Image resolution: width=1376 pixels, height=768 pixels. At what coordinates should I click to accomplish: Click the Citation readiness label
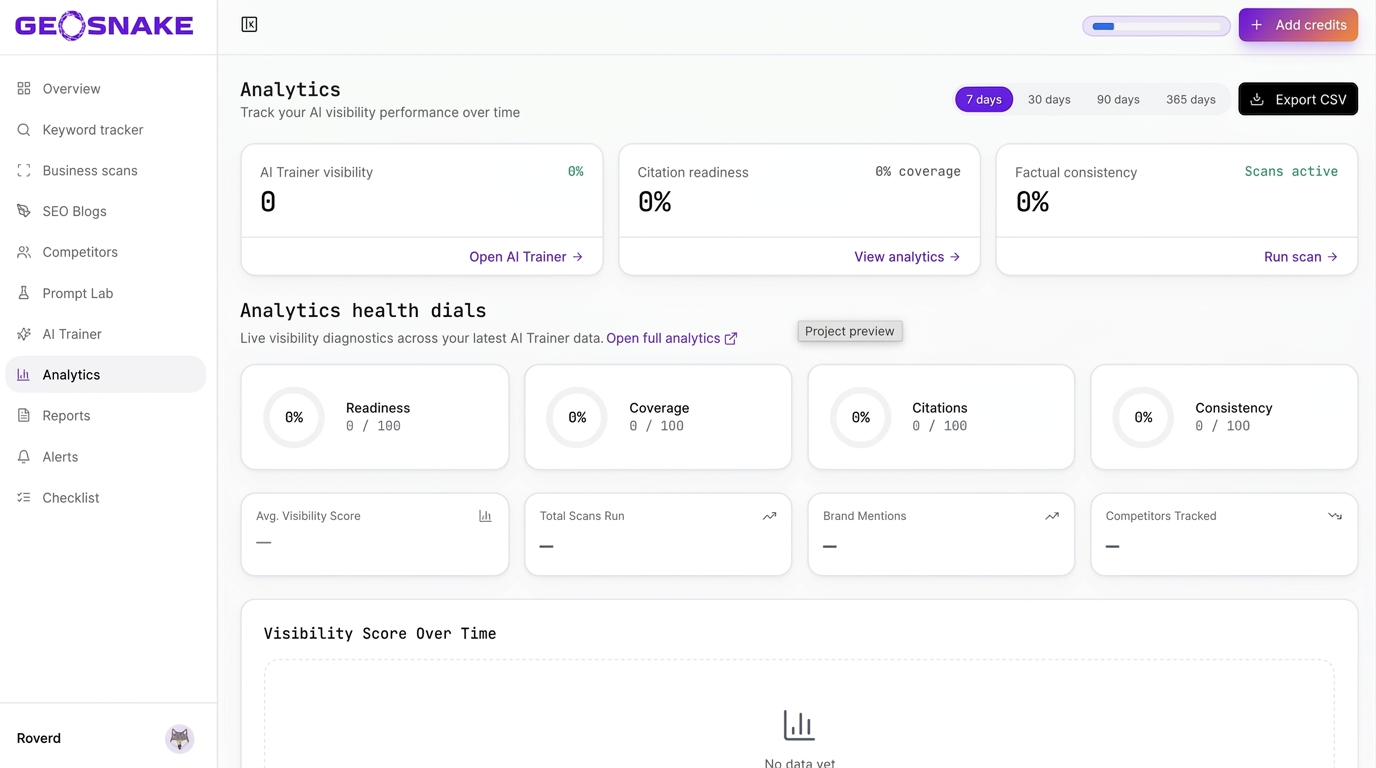coord(693,172)
